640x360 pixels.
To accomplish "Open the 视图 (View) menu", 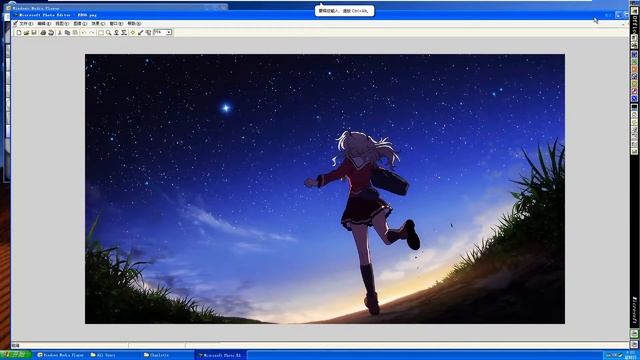I will (x=62, y=24).
